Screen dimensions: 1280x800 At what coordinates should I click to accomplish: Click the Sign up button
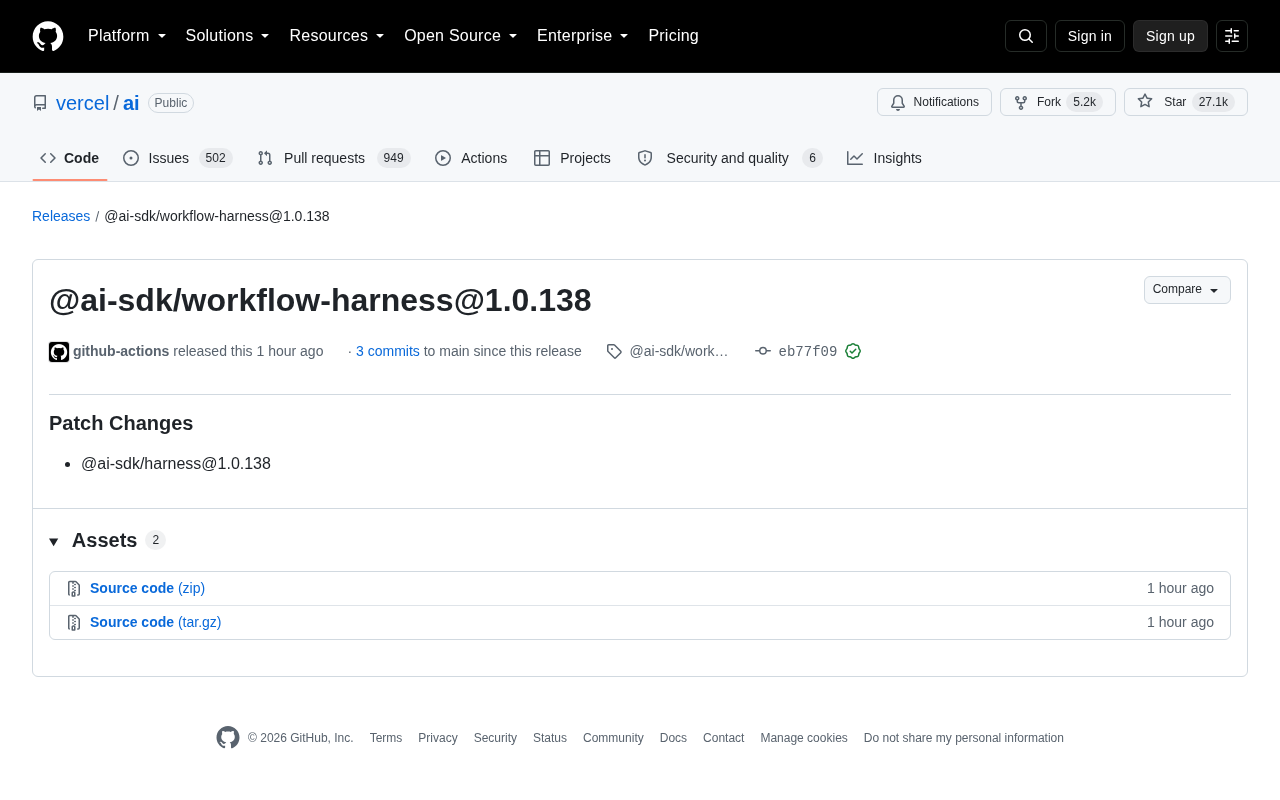click(x=1170, y=36)
